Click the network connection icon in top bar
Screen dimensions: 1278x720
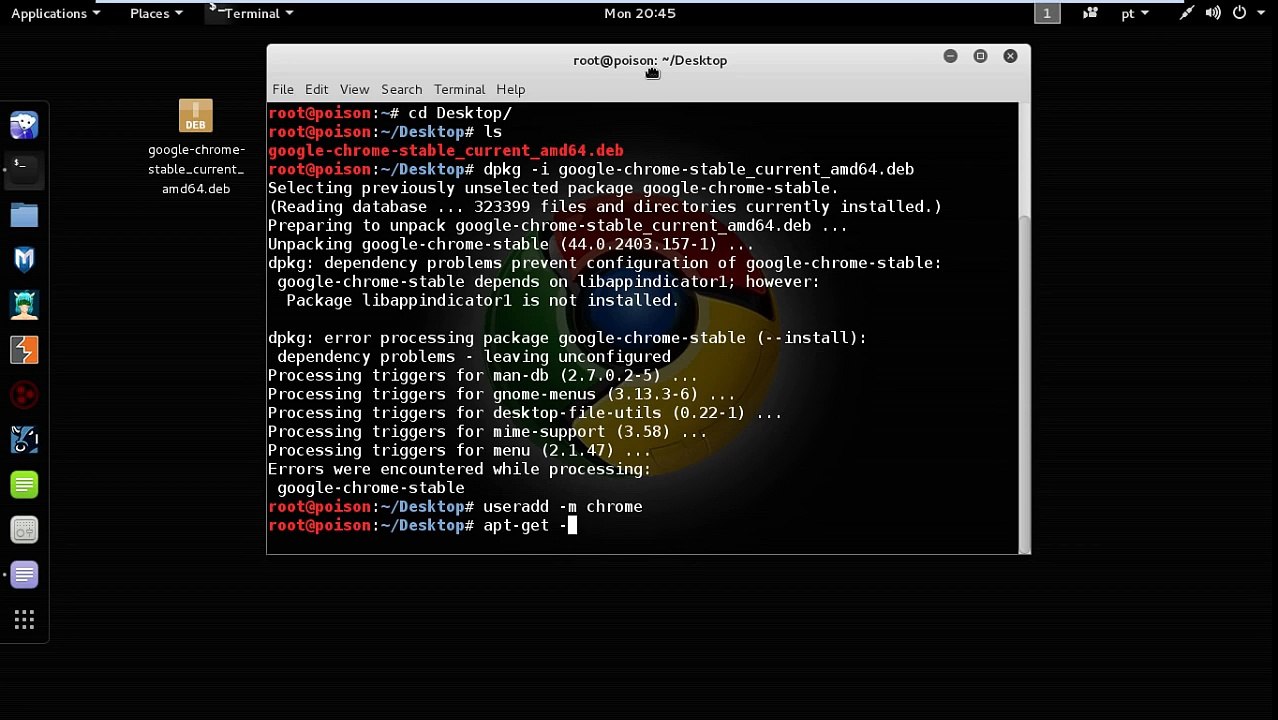pyautogui.click(x=1186, y=13)
